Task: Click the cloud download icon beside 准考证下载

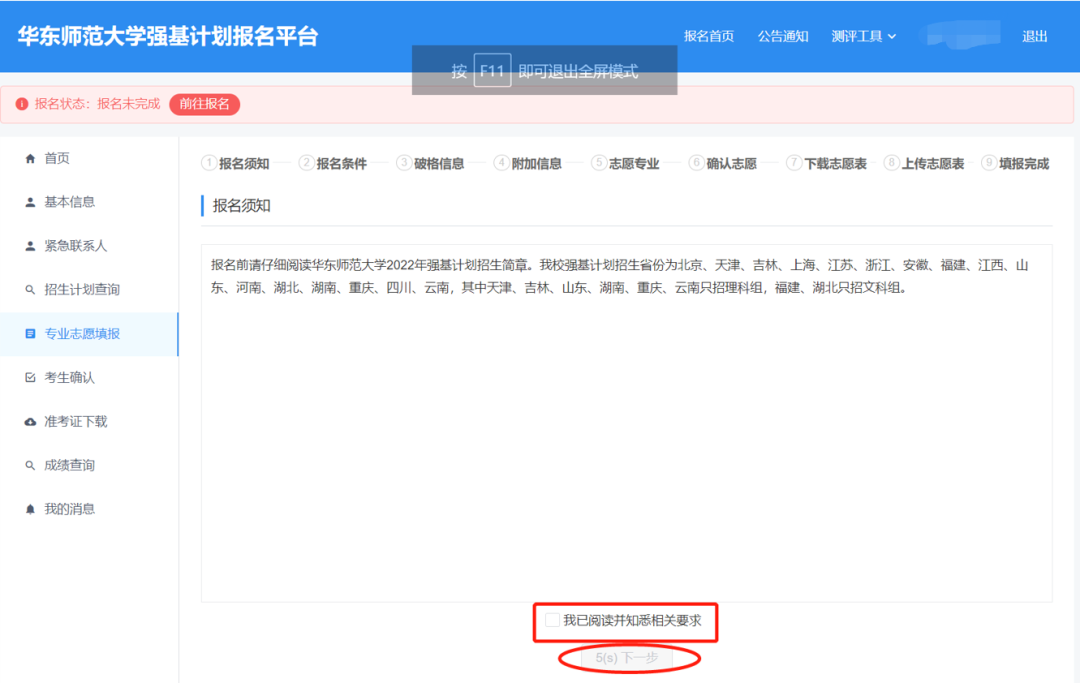Action: [30, 422]
